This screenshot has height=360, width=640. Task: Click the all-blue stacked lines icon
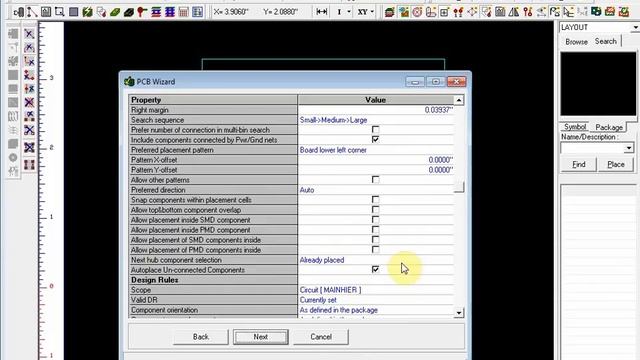pyautogui.click(x=170, y=12)
